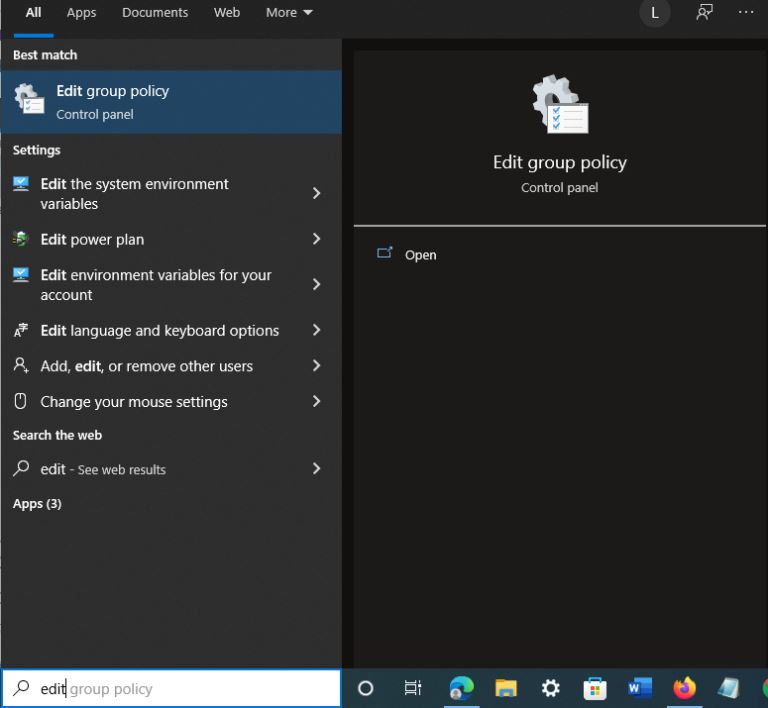The image size is (768, 708).
Task: Switch to the Apps tab
Action: click(81, 13)
